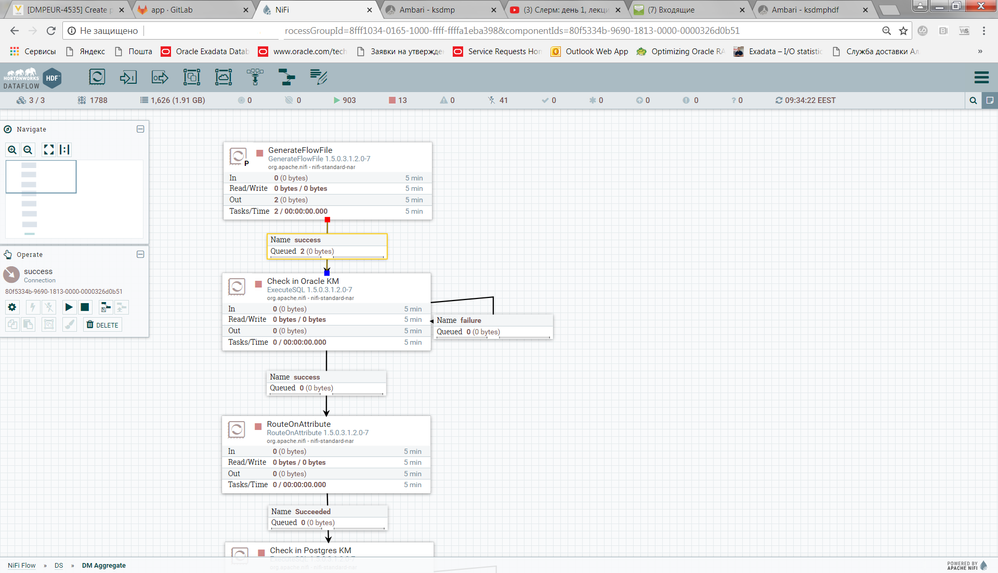Click the Enable lightning icon in Operate

pyautogui.click(x=32, y=307)
